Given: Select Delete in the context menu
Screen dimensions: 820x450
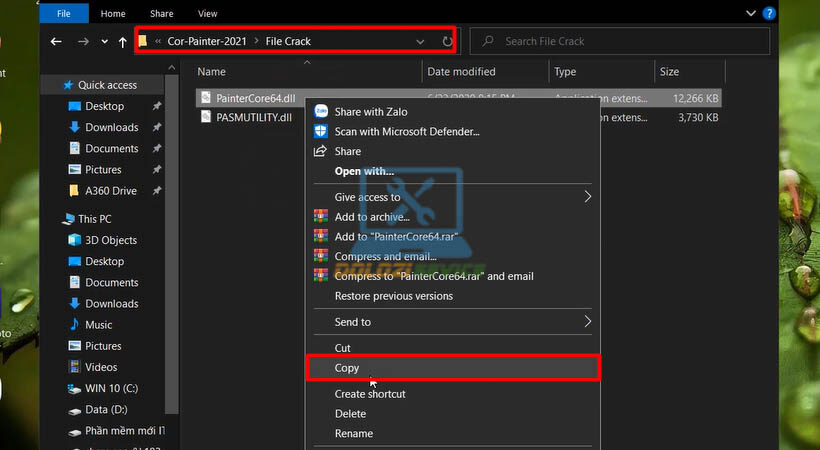Looking at the screenshot, I should 350,414.
